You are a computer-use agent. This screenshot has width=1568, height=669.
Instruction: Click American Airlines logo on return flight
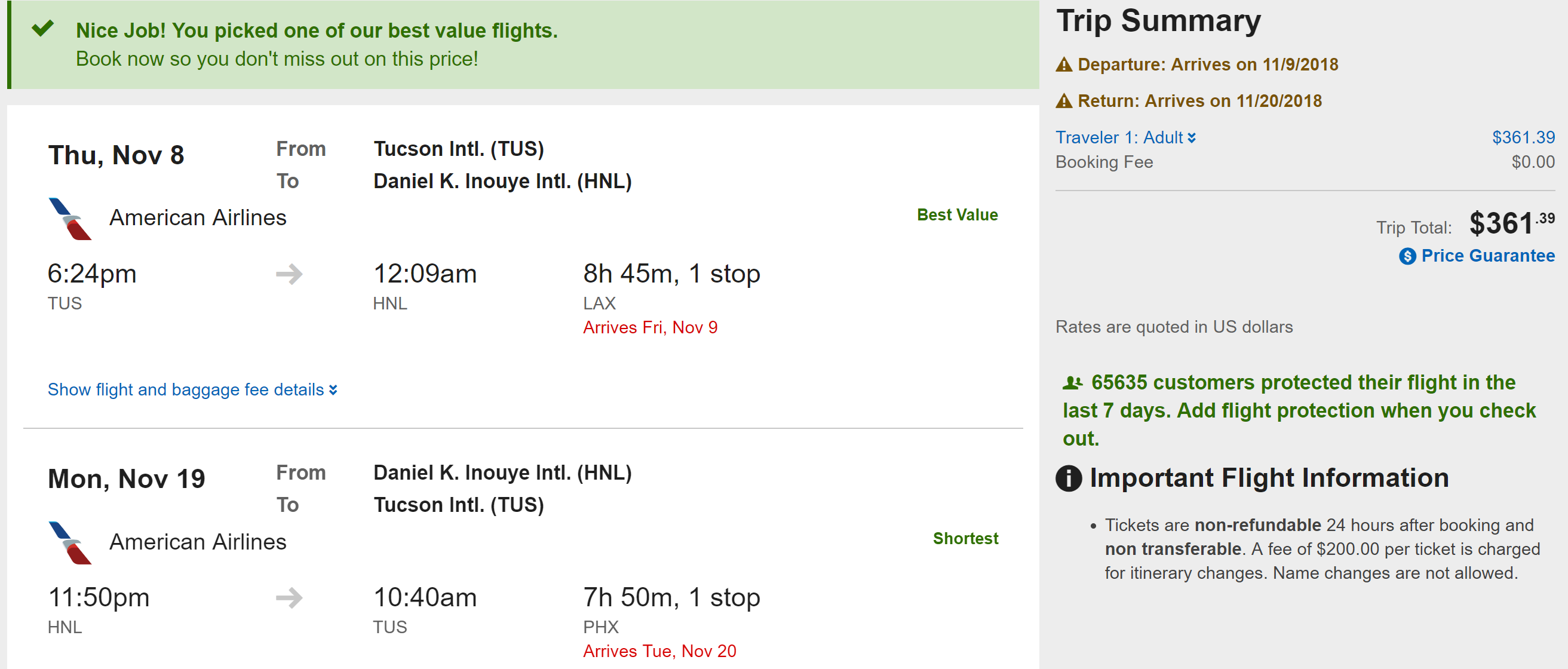[x=70, y=542]
